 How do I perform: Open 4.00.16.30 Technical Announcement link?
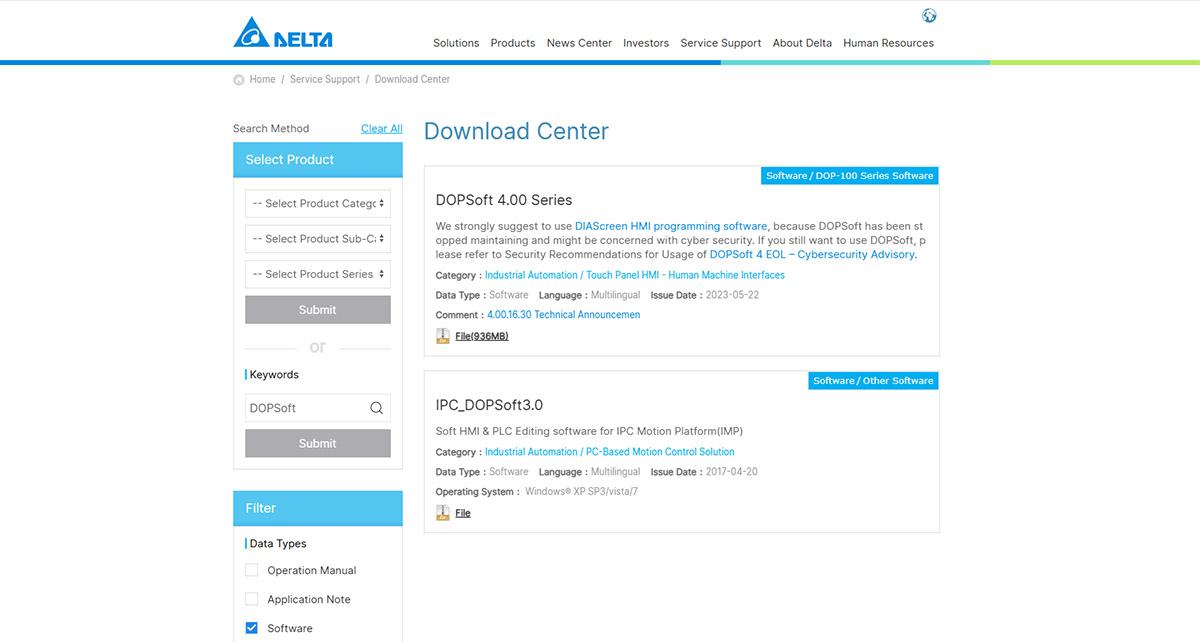click(x=564, y=315)
